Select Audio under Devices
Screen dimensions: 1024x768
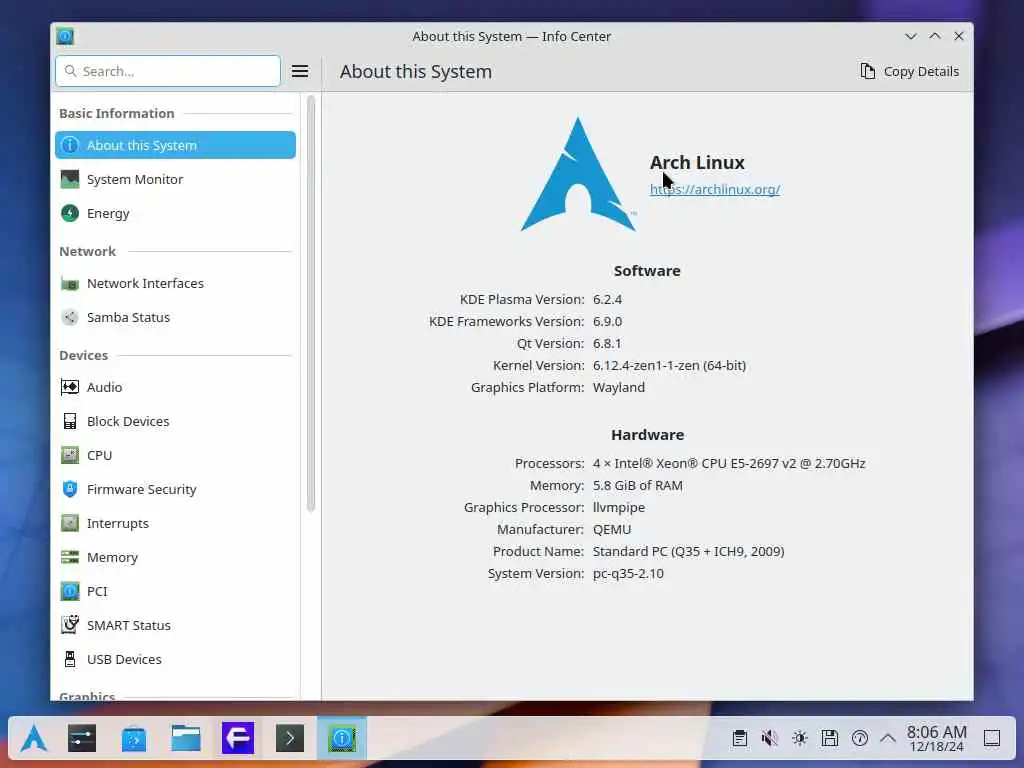point(175,387)
